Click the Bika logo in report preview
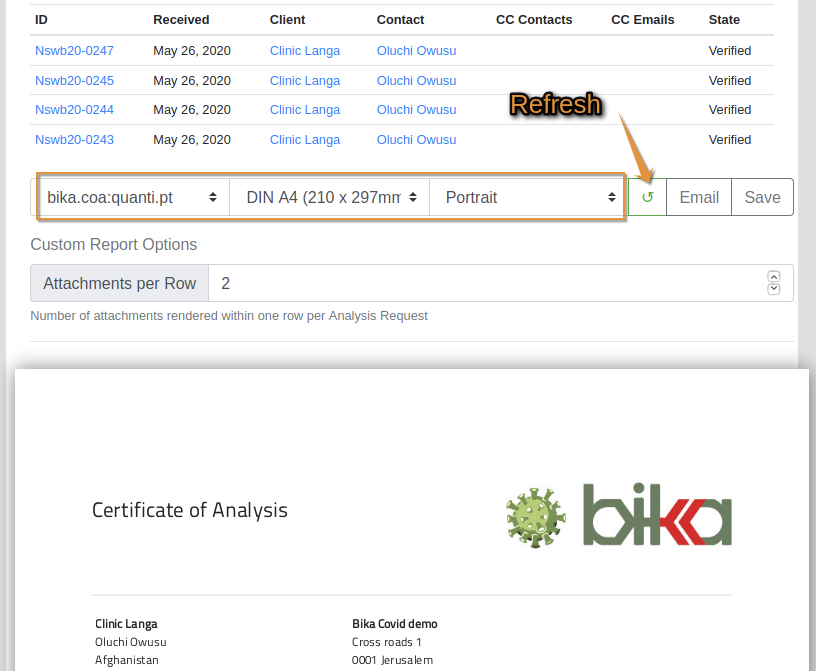Screen dimensions: 816x671 (x=657, y=515)
